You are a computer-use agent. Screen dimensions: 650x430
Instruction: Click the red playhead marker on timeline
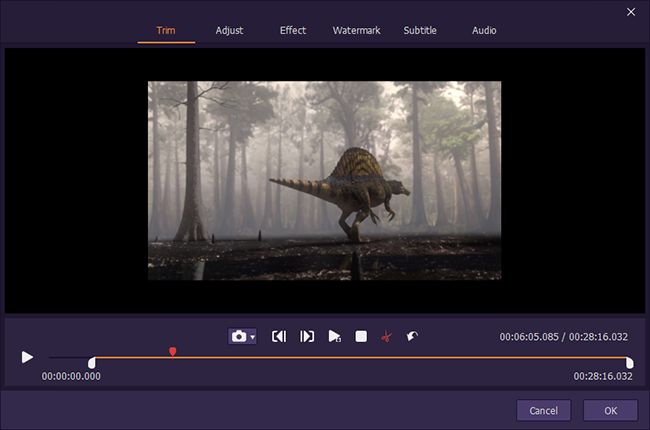pyautogui.click(x=173, y=352)
